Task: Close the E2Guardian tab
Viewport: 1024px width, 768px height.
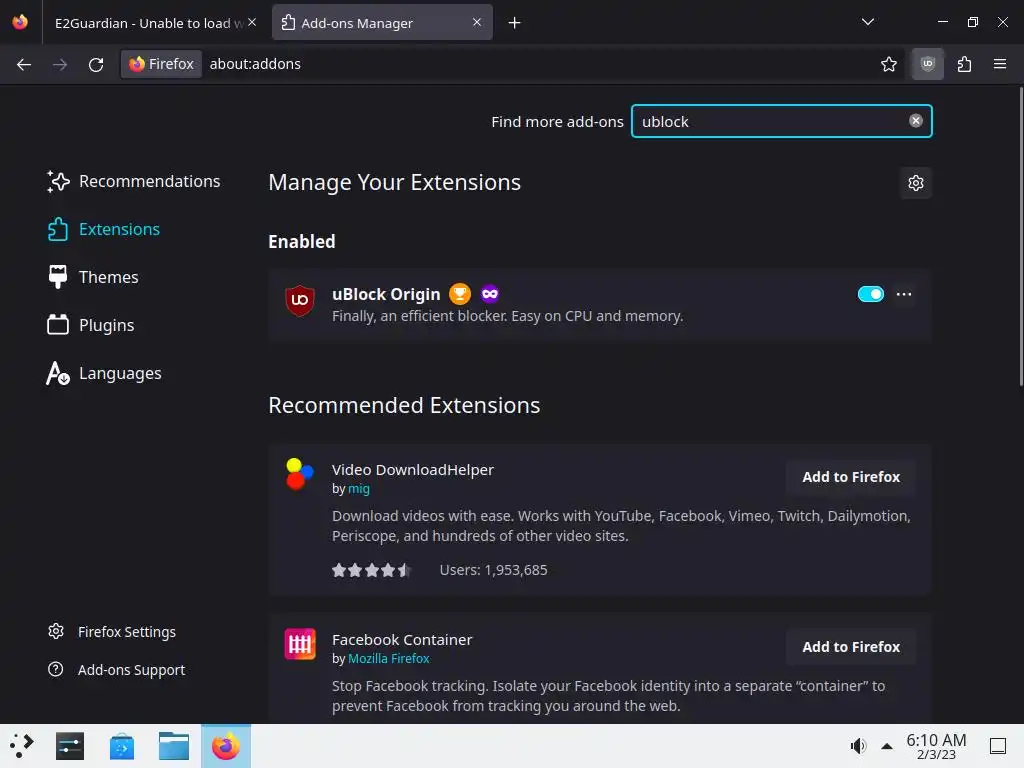Action: pos(252,22)
